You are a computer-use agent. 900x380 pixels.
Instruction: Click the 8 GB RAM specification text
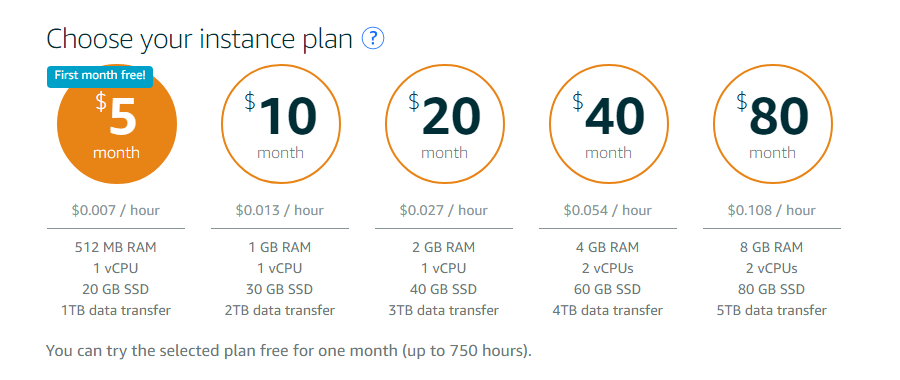pyautogui.click(x=772, y=247)
